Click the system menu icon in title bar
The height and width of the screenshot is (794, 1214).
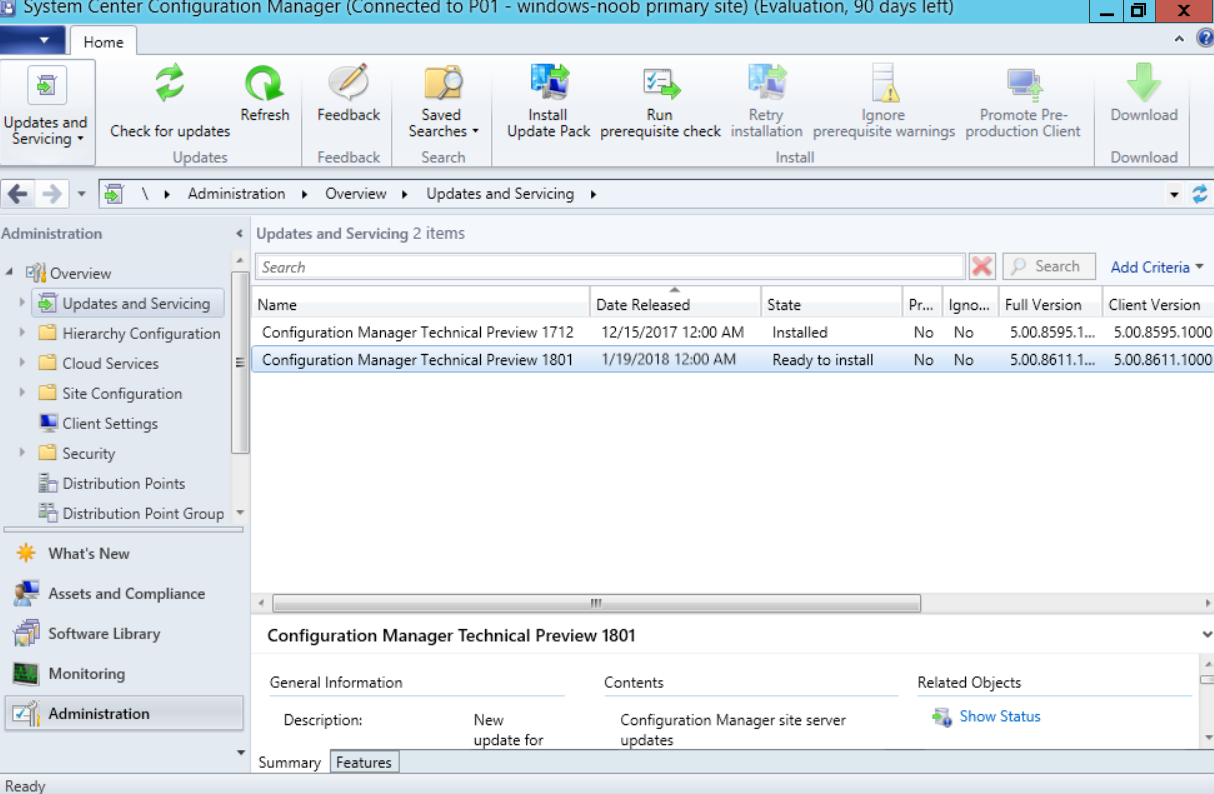click(8, 9)
